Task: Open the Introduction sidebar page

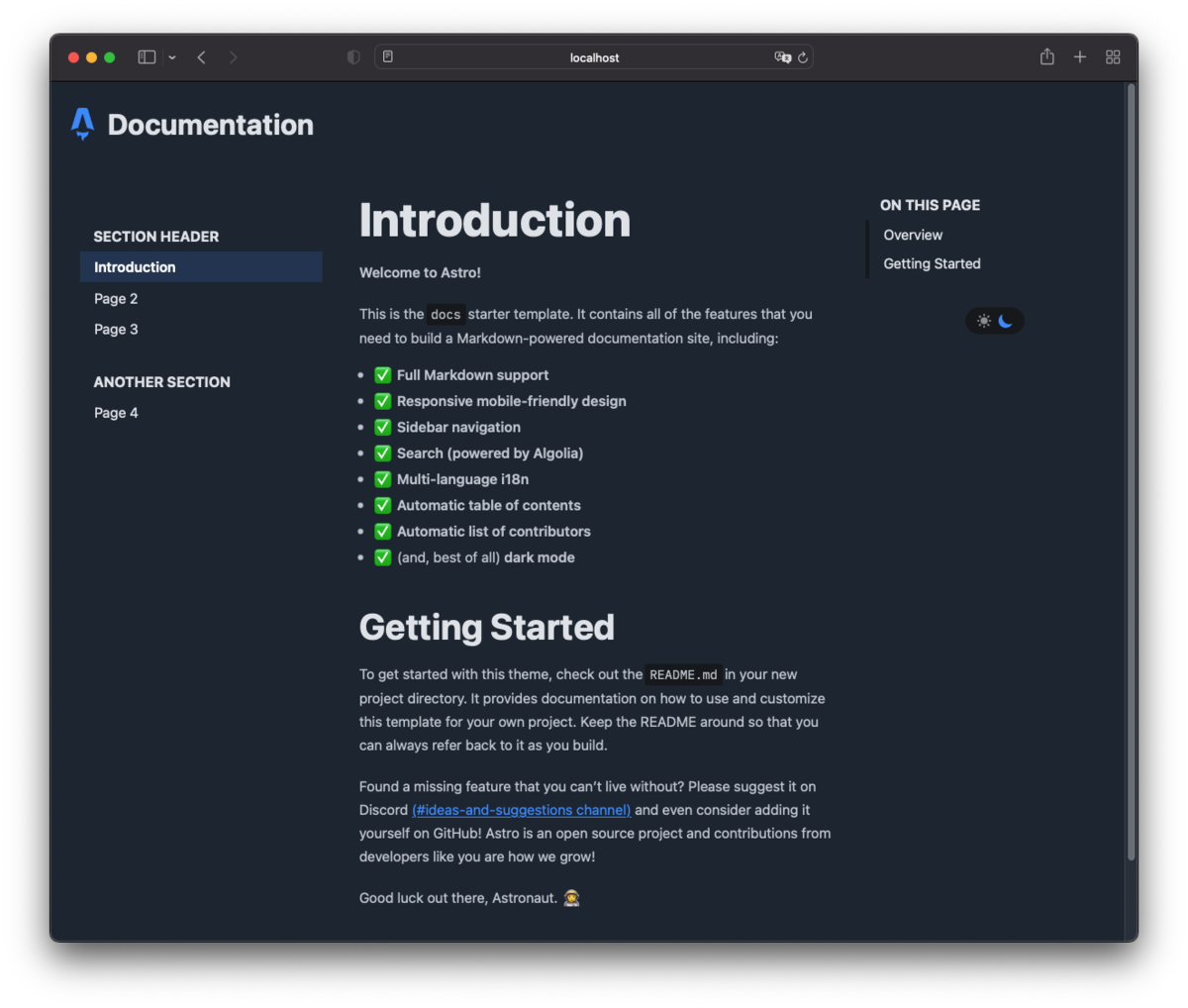Action: 201,267
